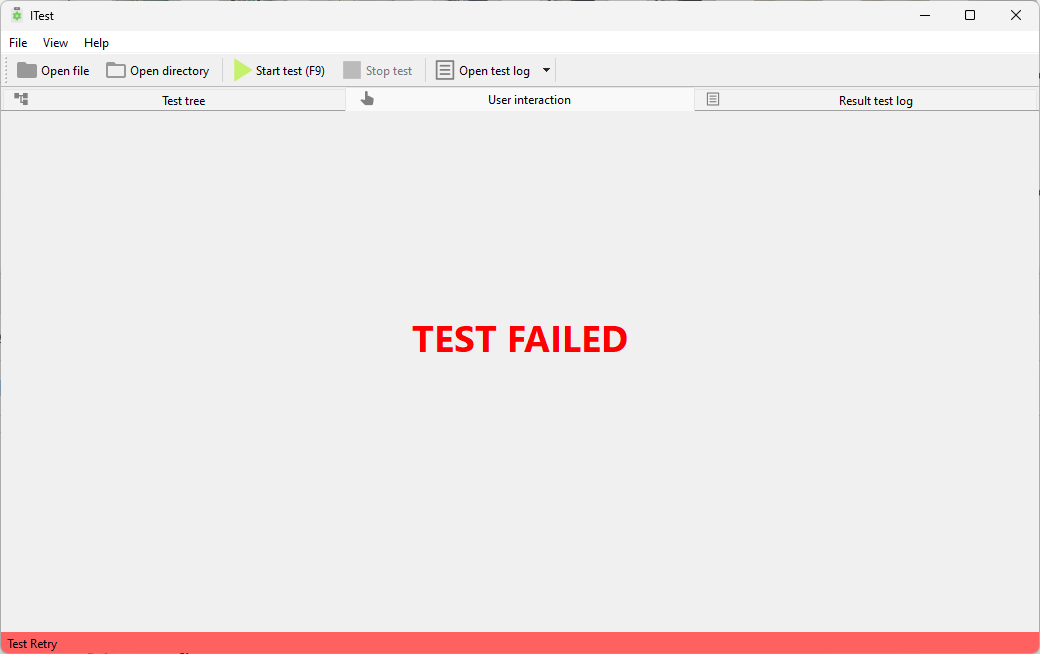Click the Open file label
This screenshot has height=654, width=1040.
pyautogui.click(x=65, y=71)
